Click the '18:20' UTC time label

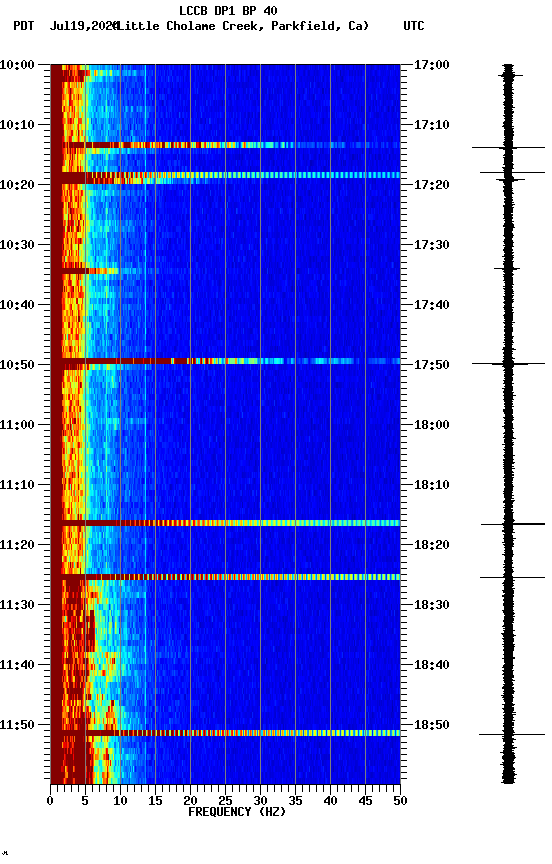[431, 546]
